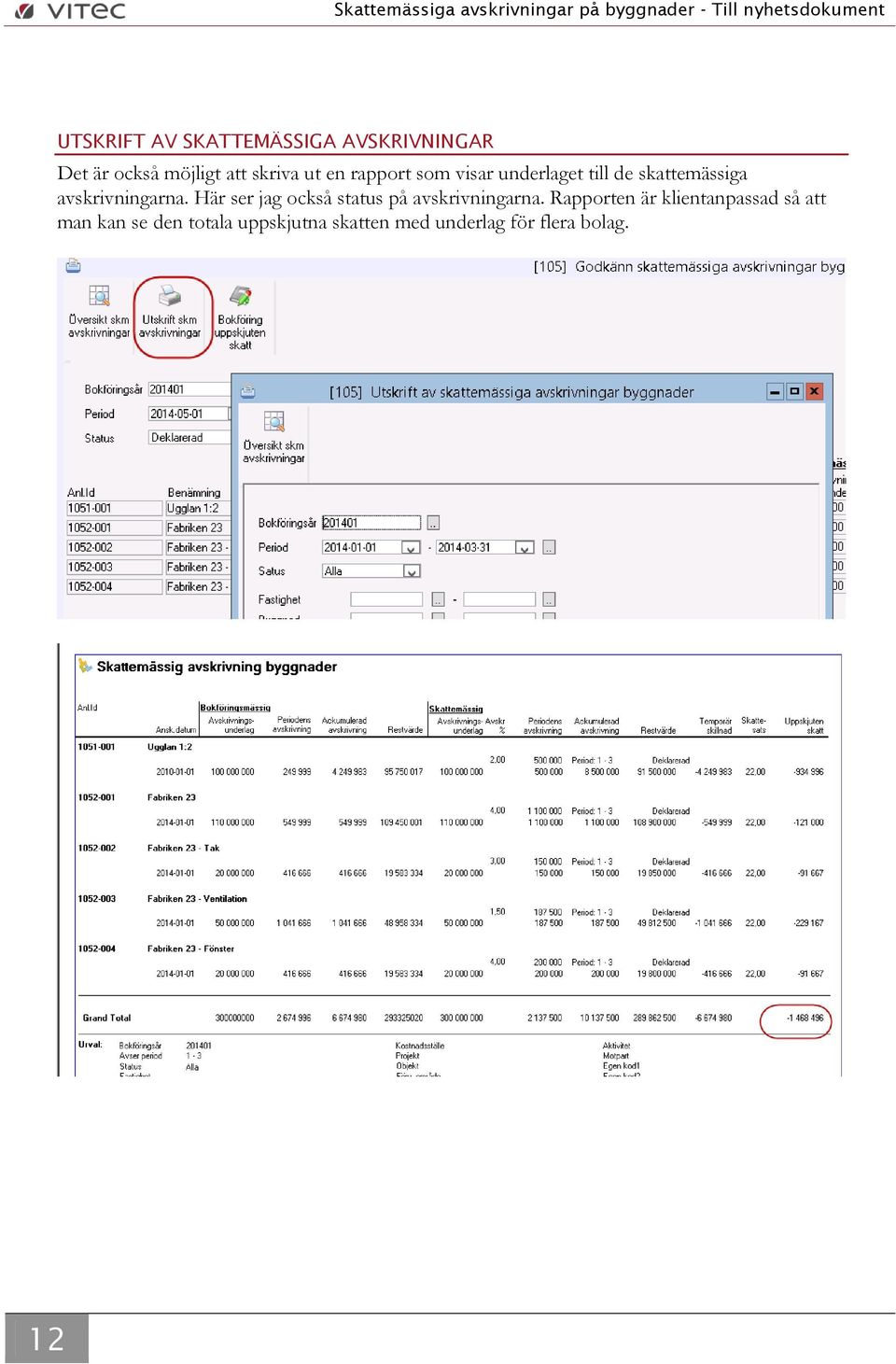Click report title Skattemässig avskrivning byggnader
Image resolution: width=896 pixels, height=1364 pixels.
tap(217, 667)
